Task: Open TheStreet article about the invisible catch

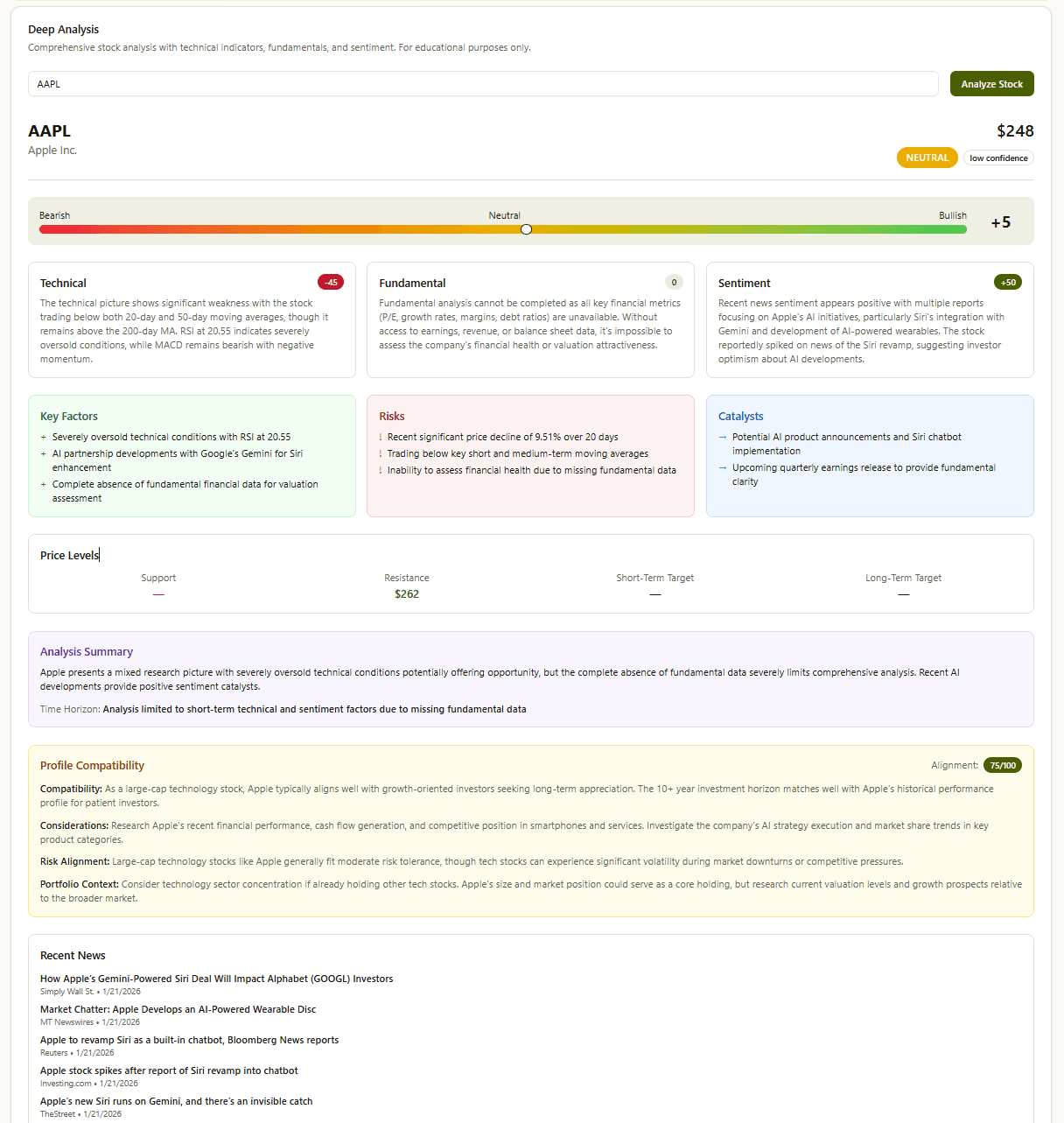Action: coord(176,1101)
